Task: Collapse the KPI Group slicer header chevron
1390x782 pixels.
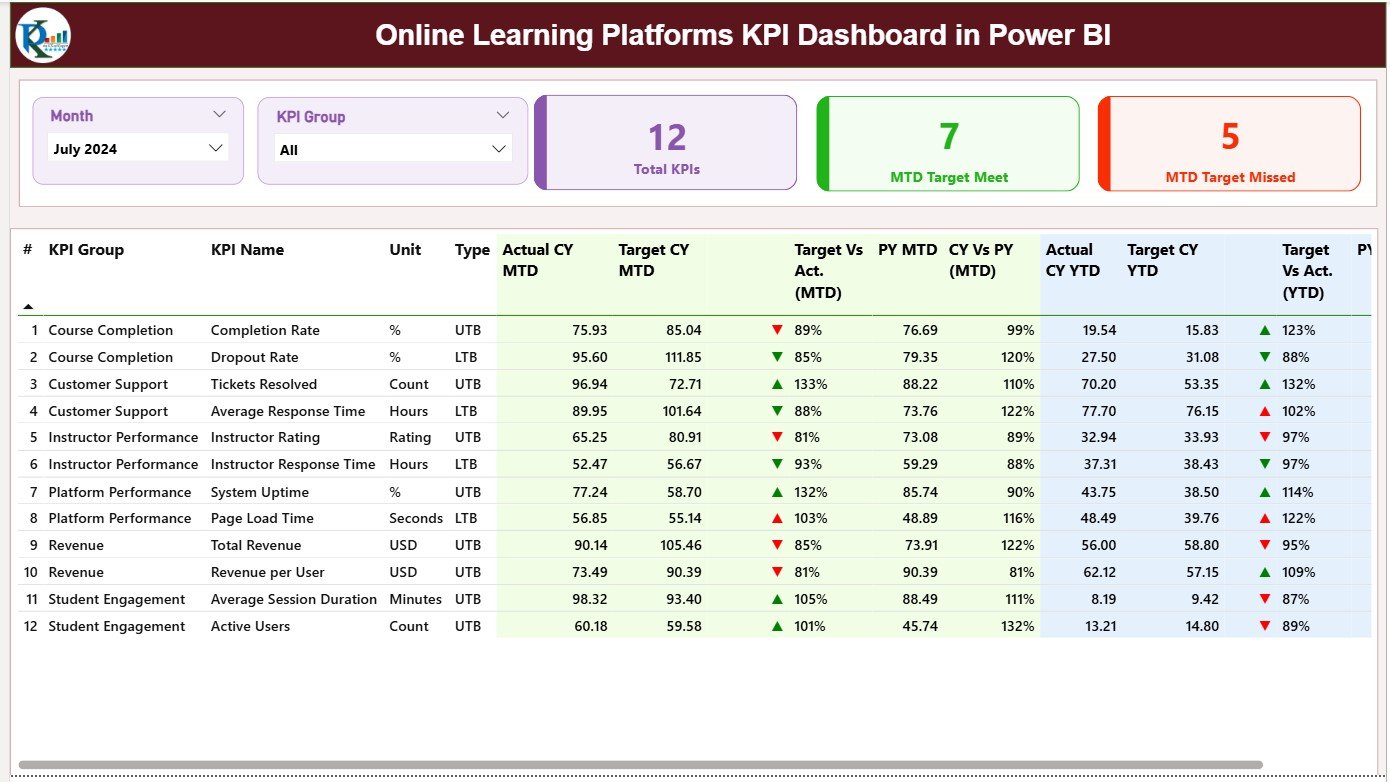Action: (500, 116)
